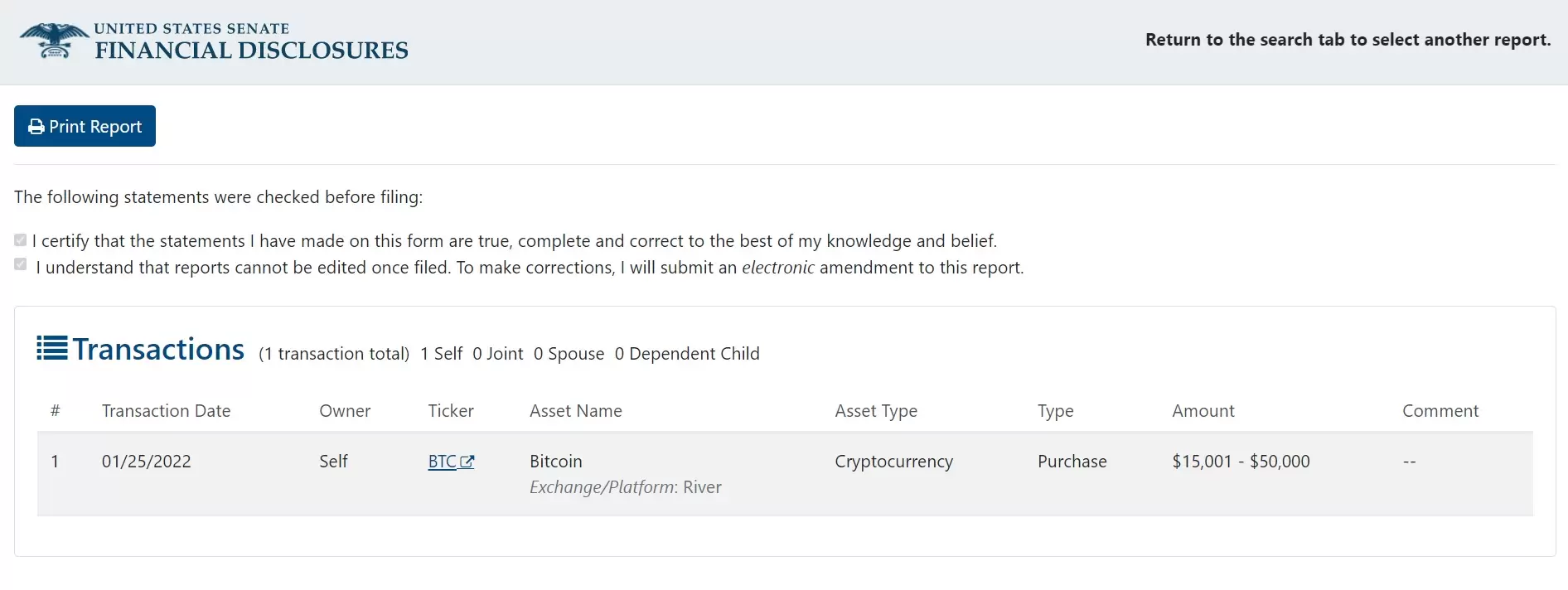Click the list icon beside Transactions heading
1568x590 pixels.
pos(52,349)
